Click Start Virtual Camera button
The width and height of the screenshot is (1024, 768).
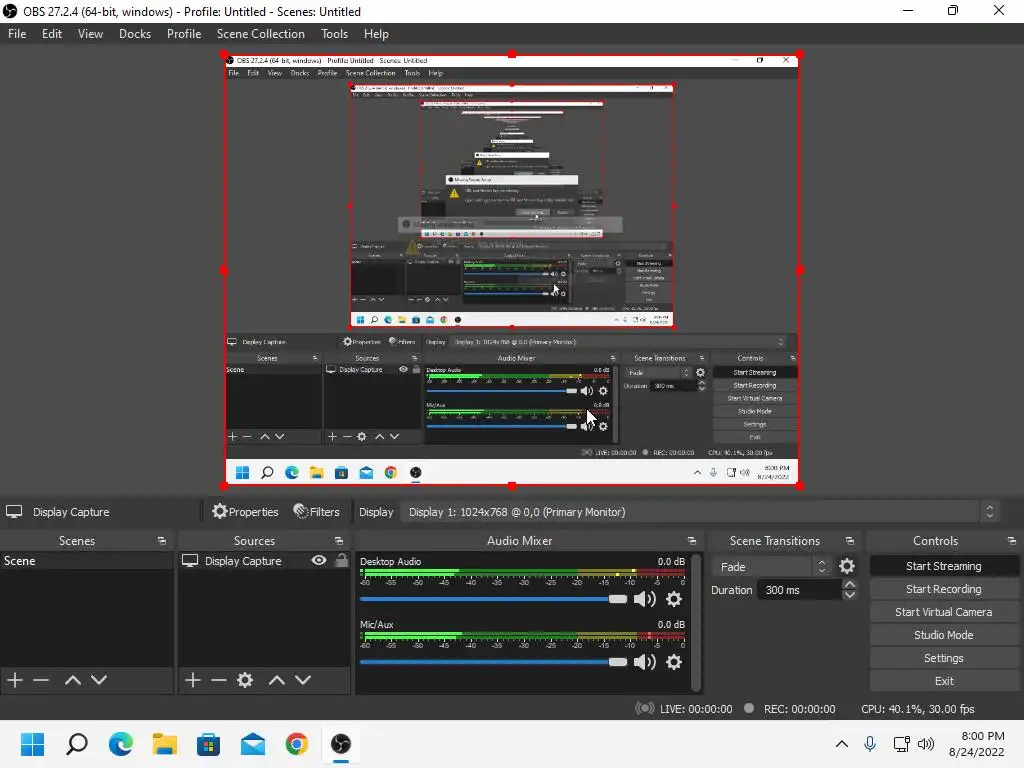coord(944,612)
